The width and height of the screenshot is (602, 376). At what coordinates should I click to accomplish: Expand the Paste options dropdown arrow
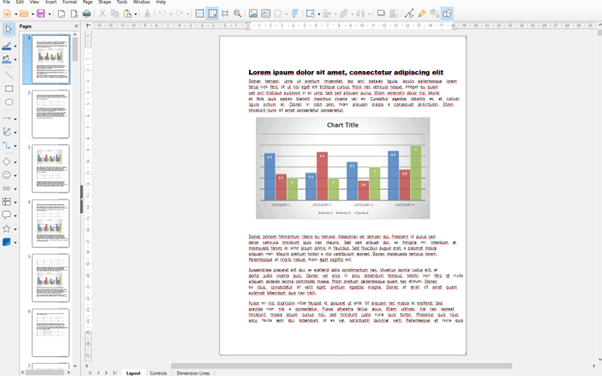(136, 14)
